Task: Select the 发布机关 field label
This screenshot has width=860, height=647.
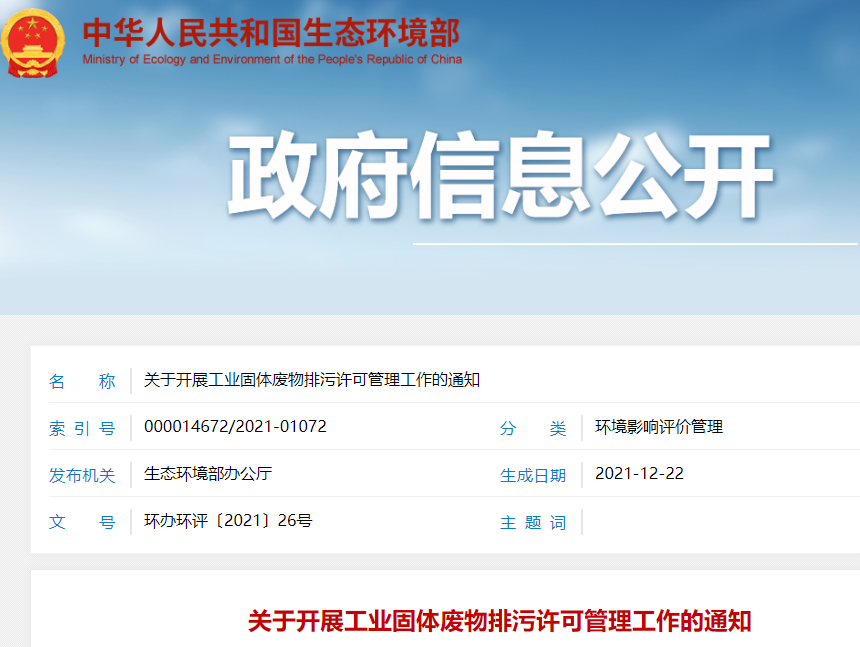Action: [x=82, y=475]
